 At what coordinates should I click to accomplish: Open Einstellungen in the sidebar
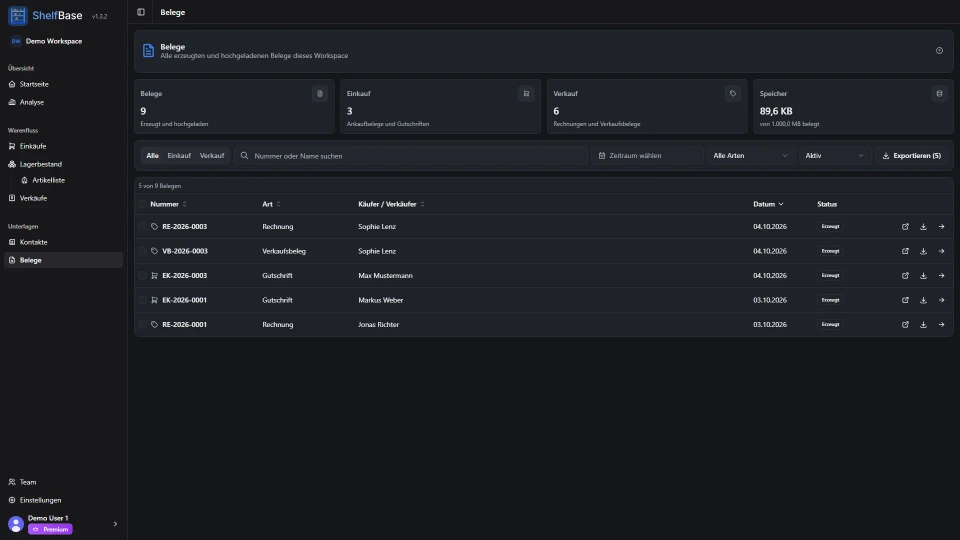(x=63, y=500)
